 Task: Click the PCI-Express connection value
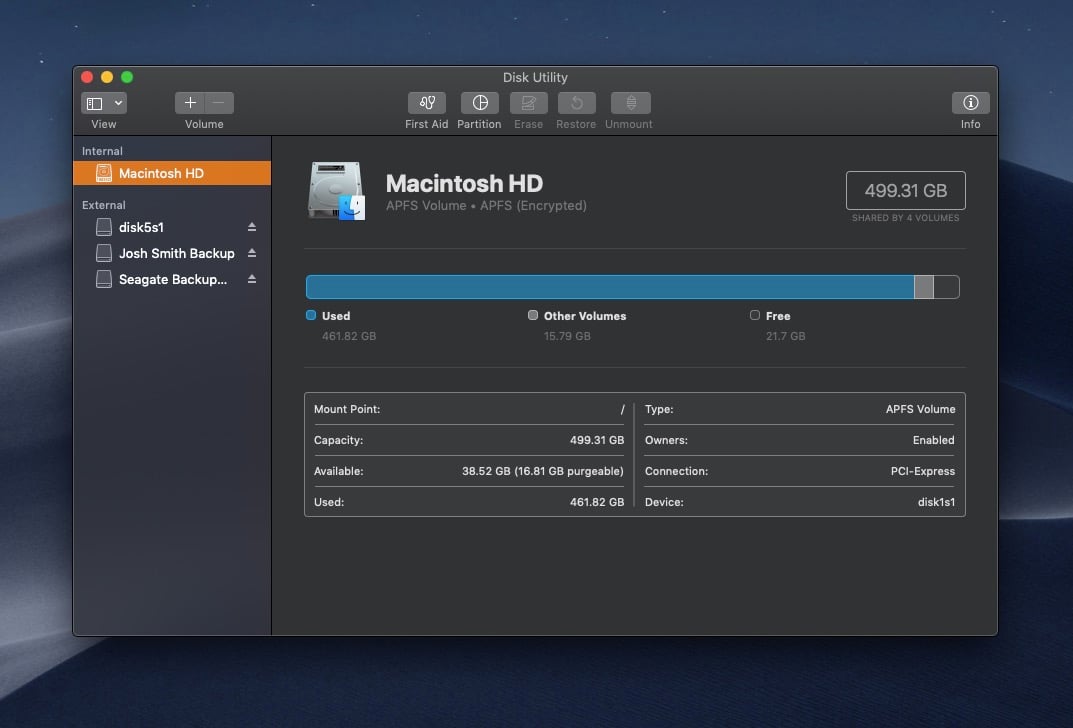coord(922,471)
